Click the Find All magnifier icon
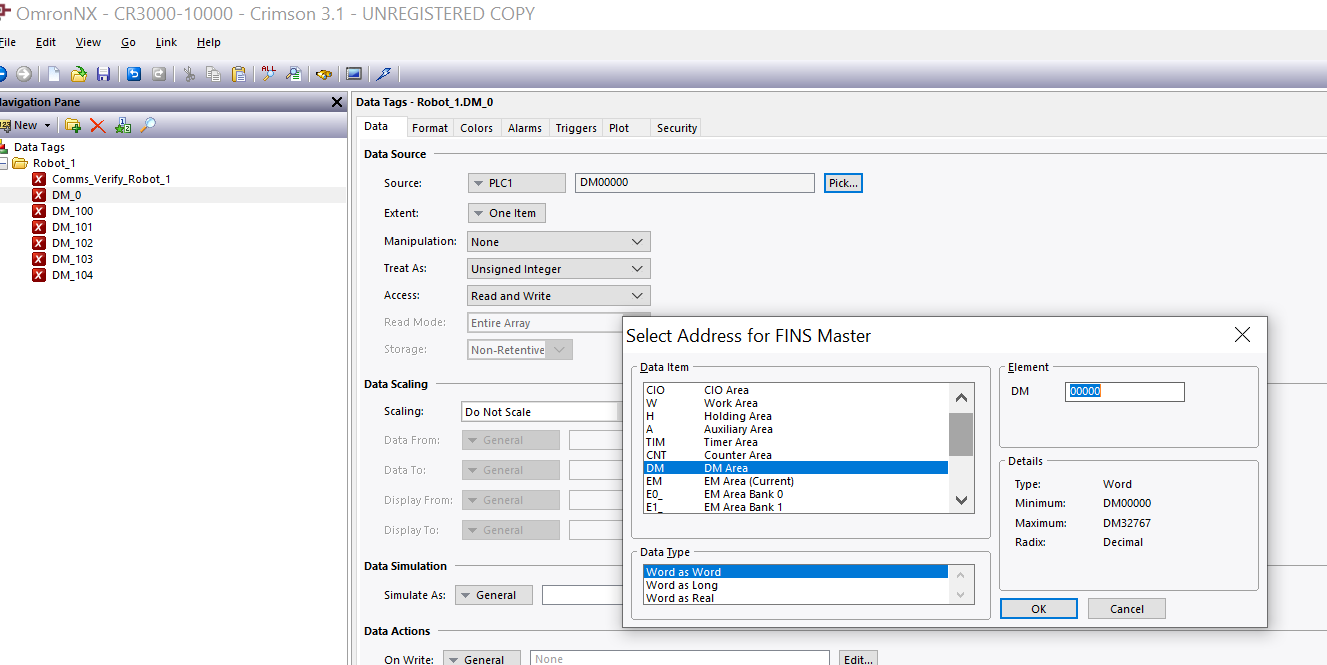 coord(268,74)
